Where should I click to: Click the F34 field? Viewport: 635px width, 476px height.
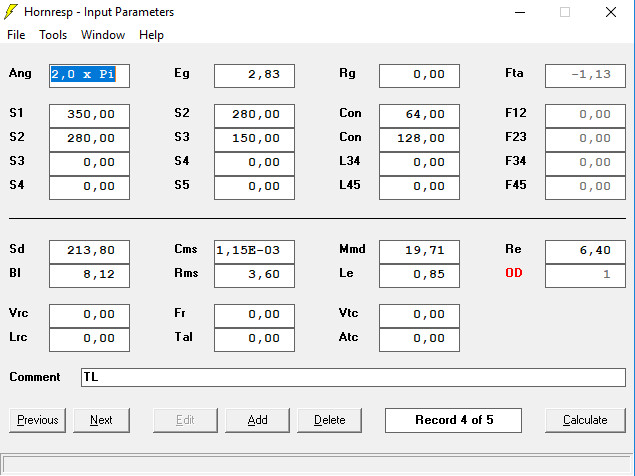point(585,164)
